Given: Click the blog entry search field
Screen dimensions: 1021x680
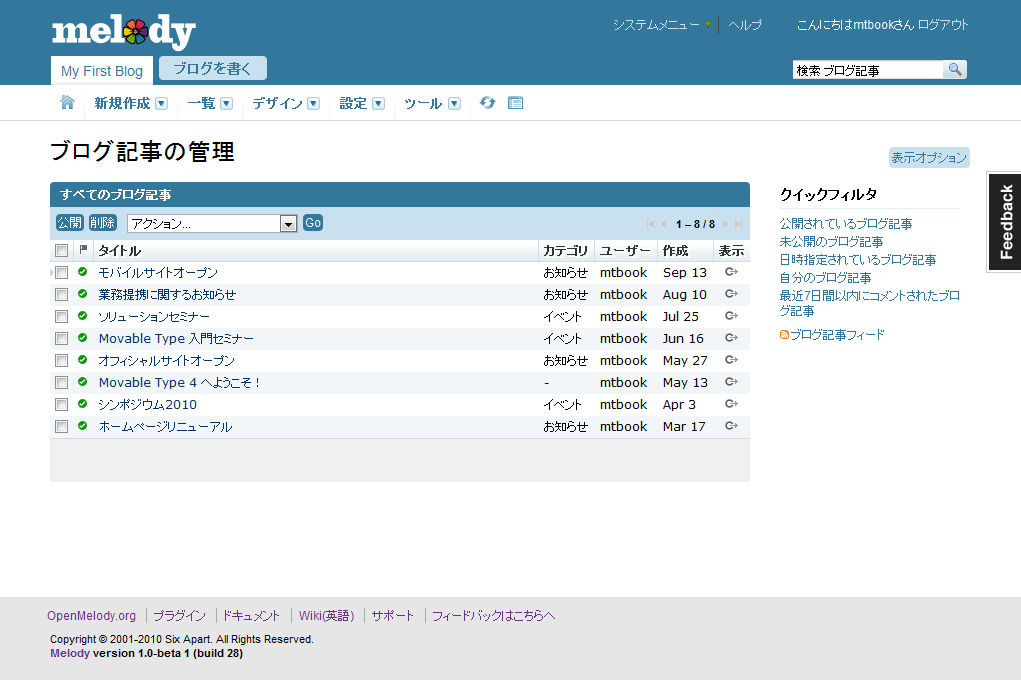Looking at the screenshot, I should pos(867,70).
